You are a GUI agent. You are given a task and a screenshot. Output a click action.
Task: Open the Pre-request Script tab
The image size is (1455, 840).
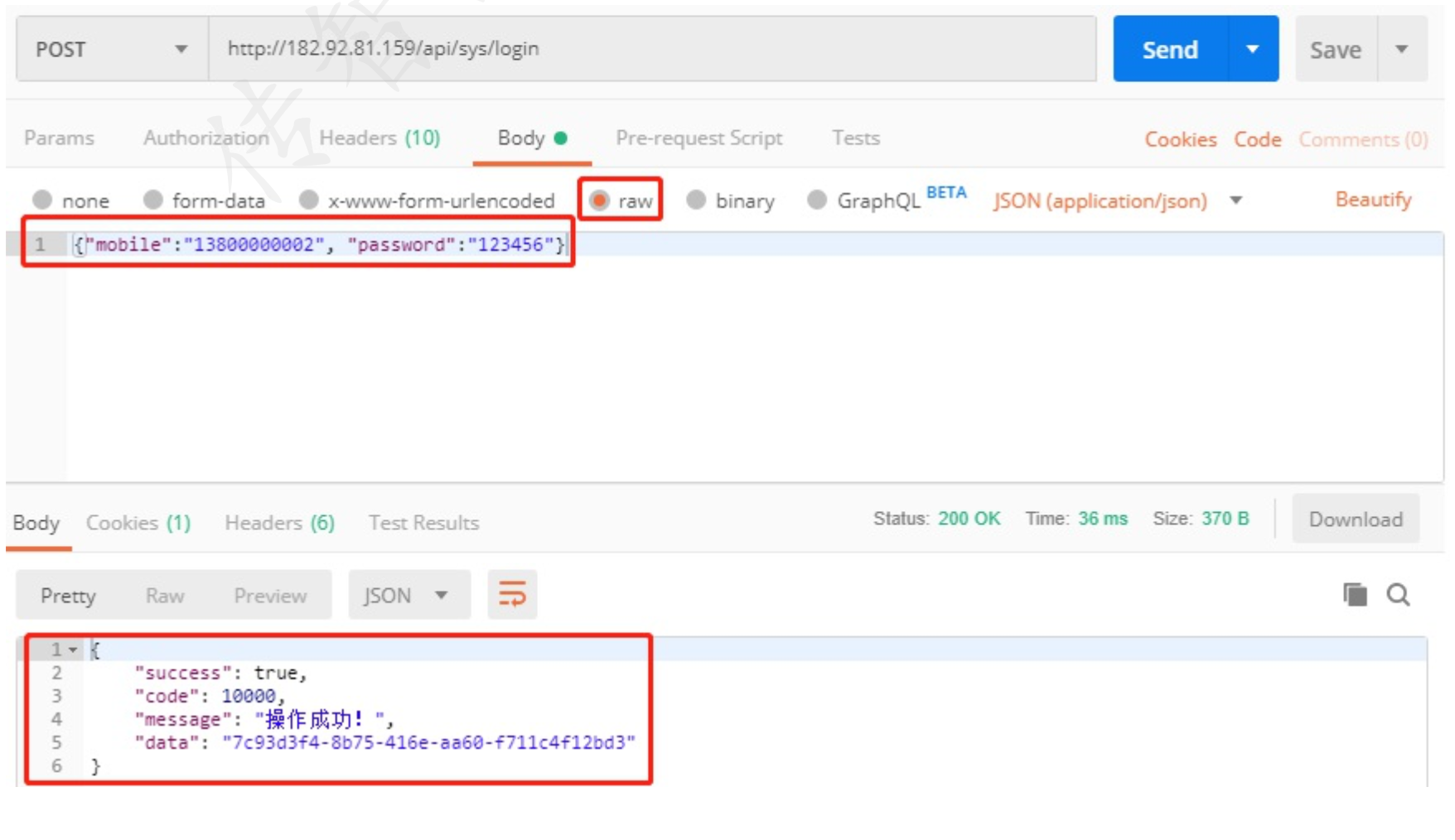[x=698, y=138]
